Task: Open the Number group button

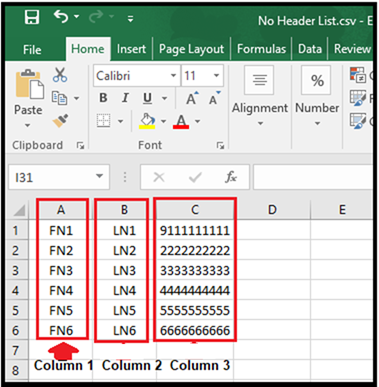Action: 317,96
